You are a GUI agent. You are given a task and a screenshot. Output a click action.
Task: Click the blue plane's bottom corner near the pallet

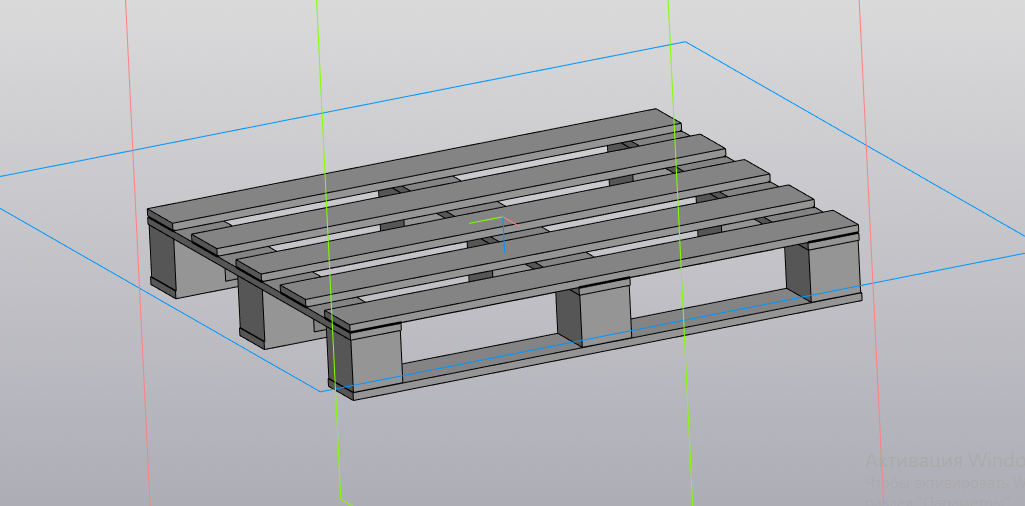[321, 391]
